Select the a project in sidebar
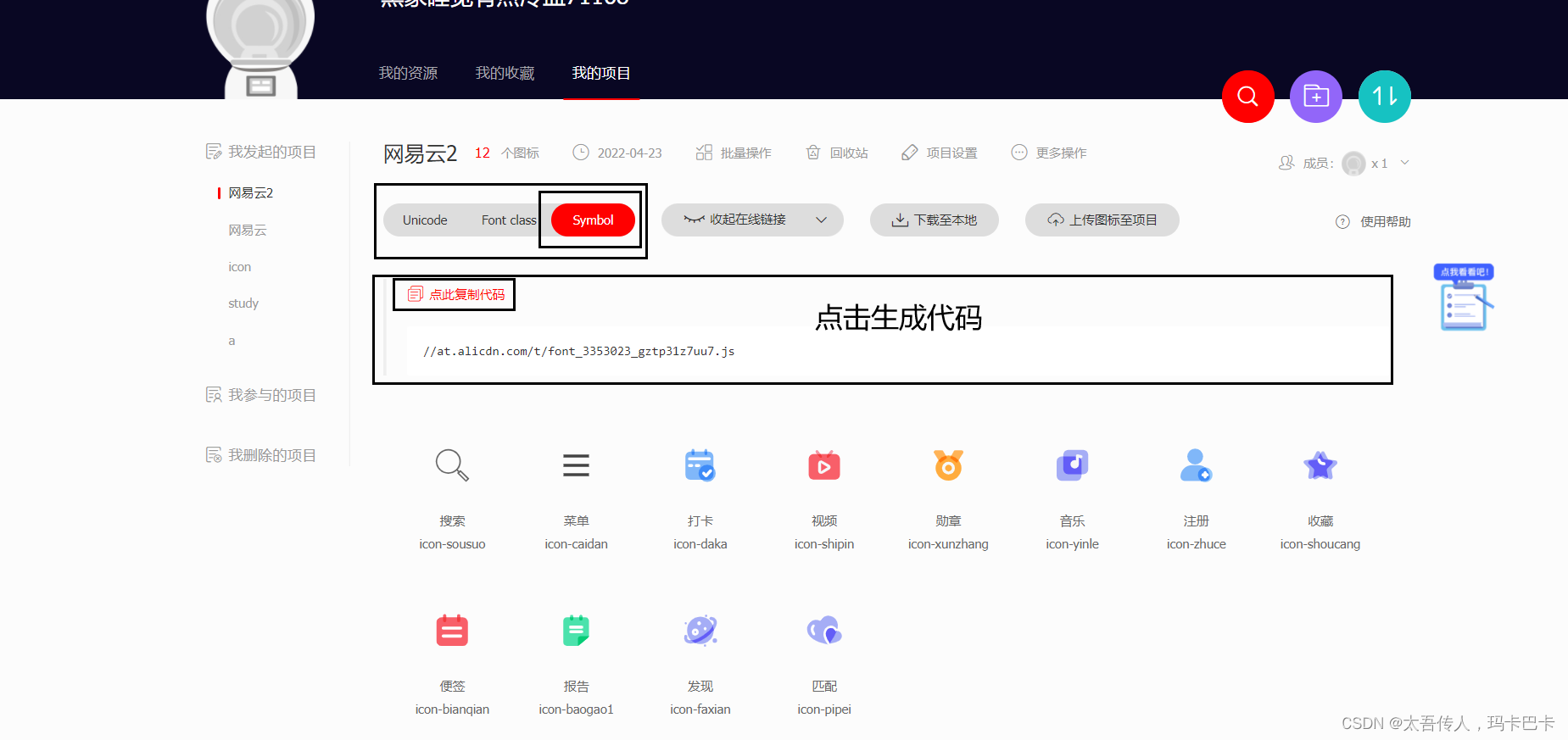Viewport: 1568px width, 740px height. point(232,341)
